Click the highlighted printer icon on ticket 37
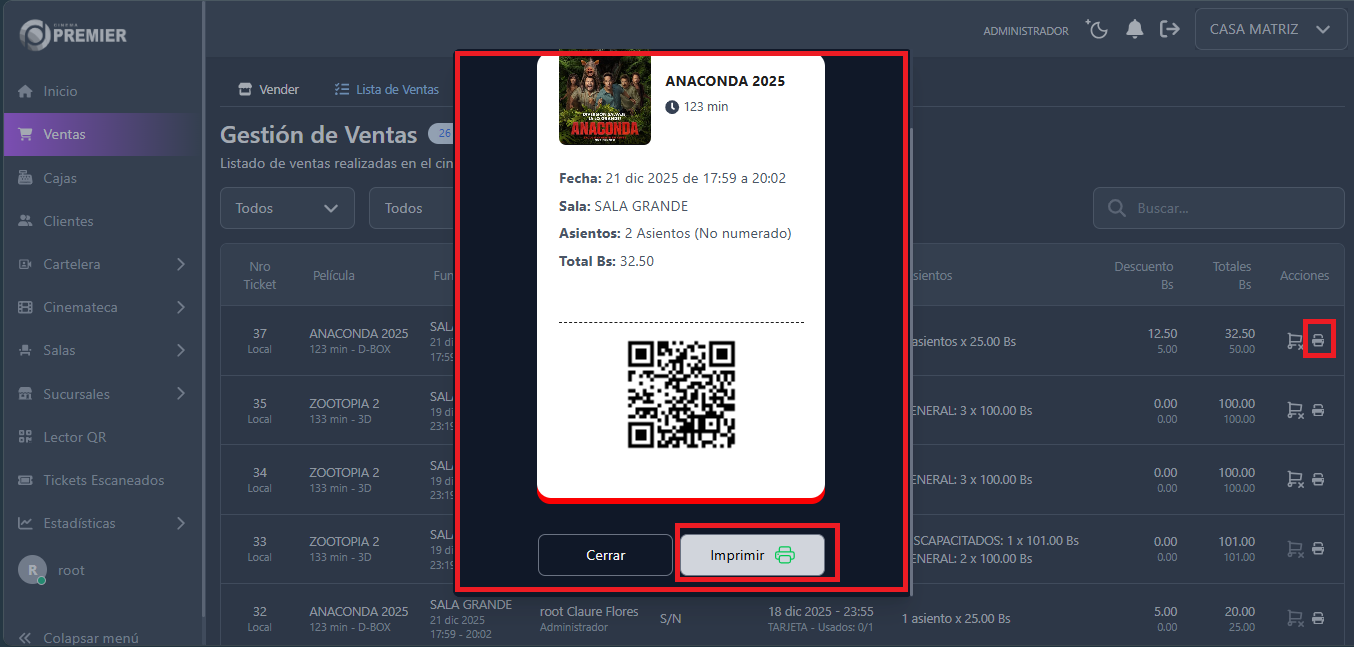Viewport: 1354px width, 647px height. [1320, 339]
